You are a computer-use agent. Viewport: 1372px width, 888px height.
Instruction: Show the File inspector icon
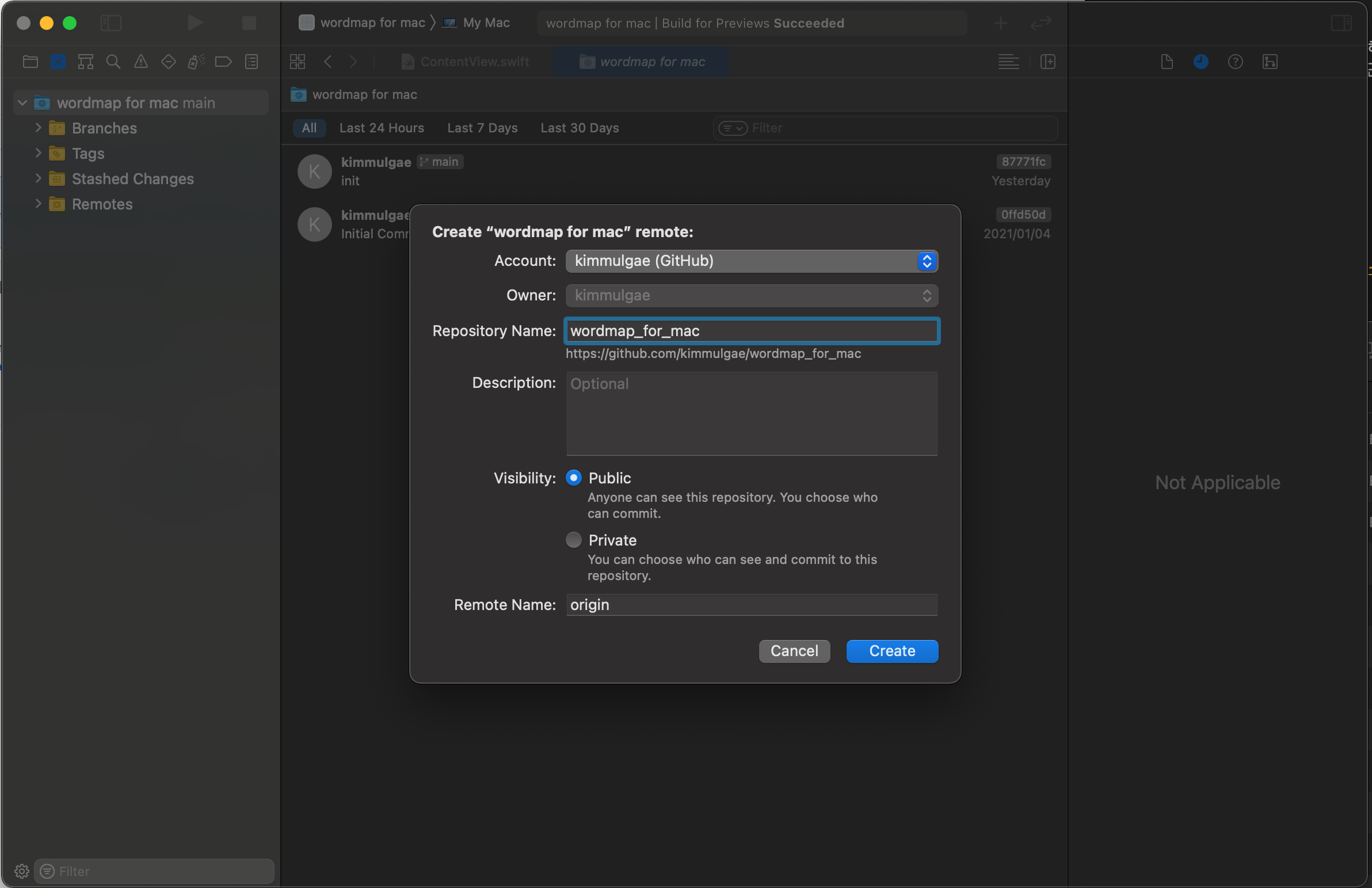click(1167, 62)
